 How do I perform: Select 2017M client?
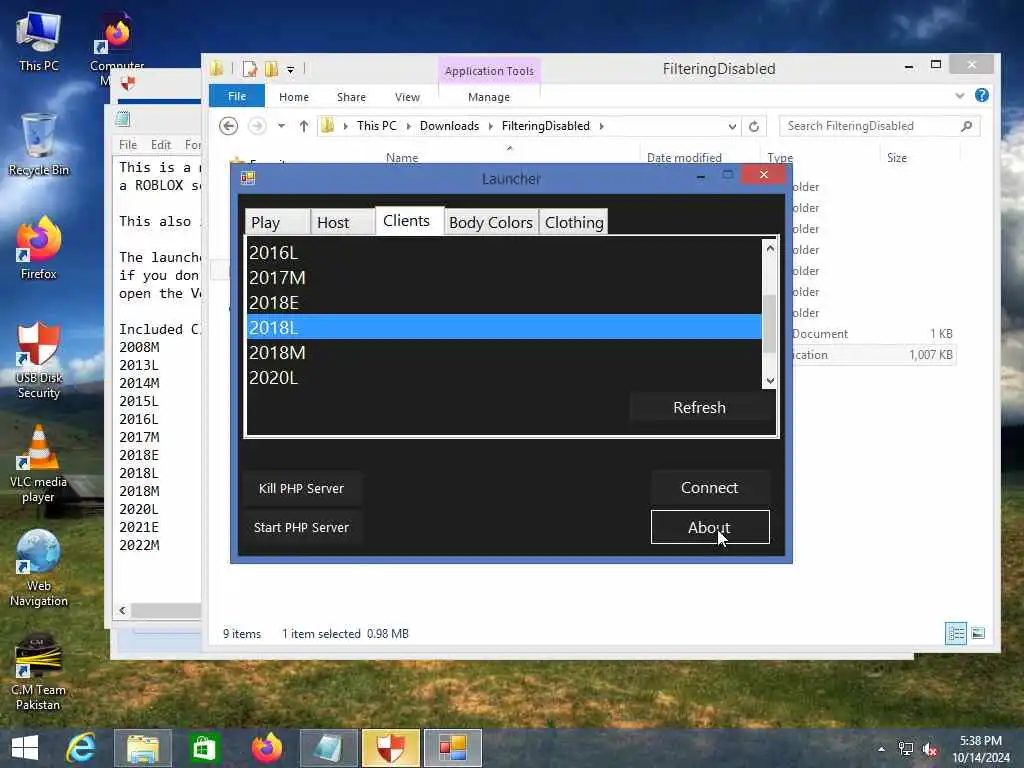[504, 278]
